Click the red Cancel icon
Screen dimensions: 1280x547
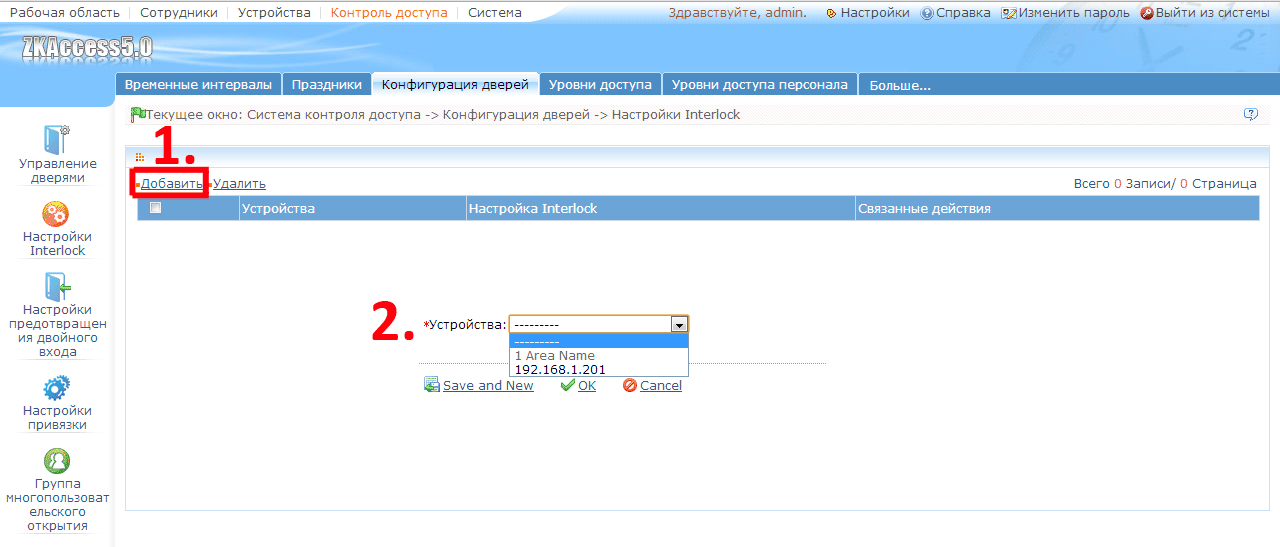click(x=630, y=385)
